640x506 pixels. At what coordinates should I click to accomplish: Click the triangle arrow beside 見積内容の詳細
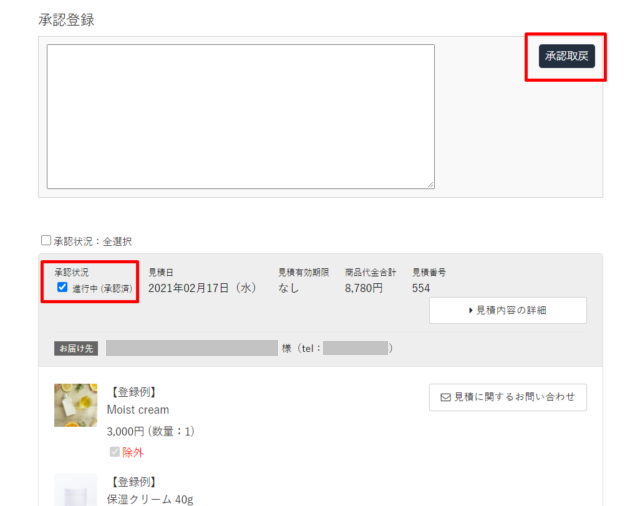pyautogui.click(x=471, y=311)
